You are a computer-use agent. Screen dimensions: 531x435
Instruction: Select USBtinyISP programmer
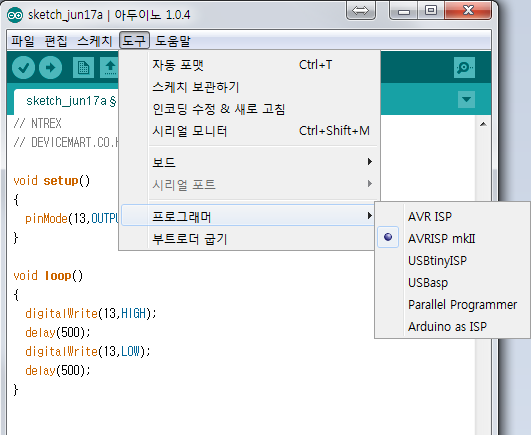click(453, 260)
